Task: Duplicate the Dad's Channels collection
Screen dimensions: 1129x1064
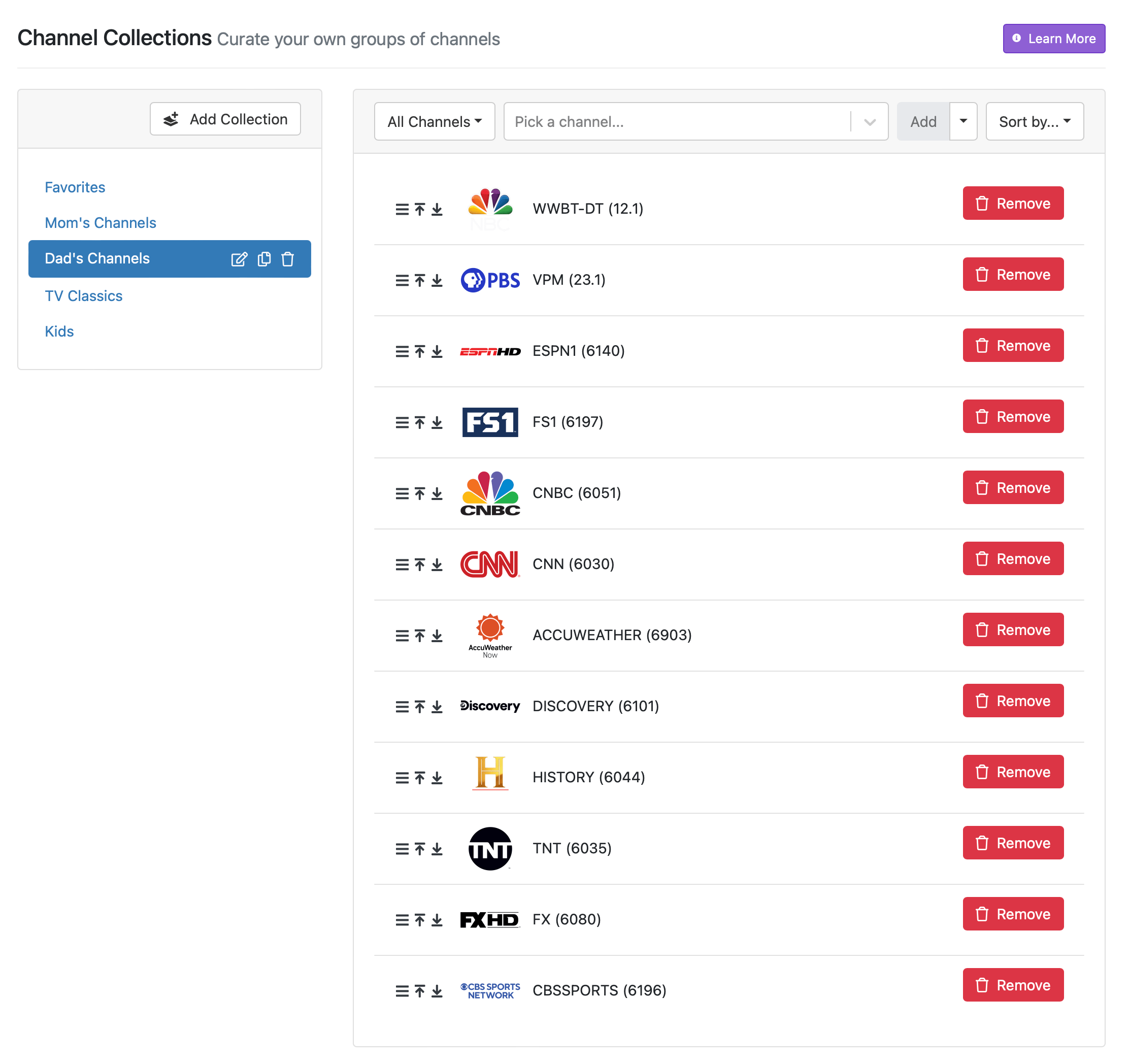Action: pos(264,259)
